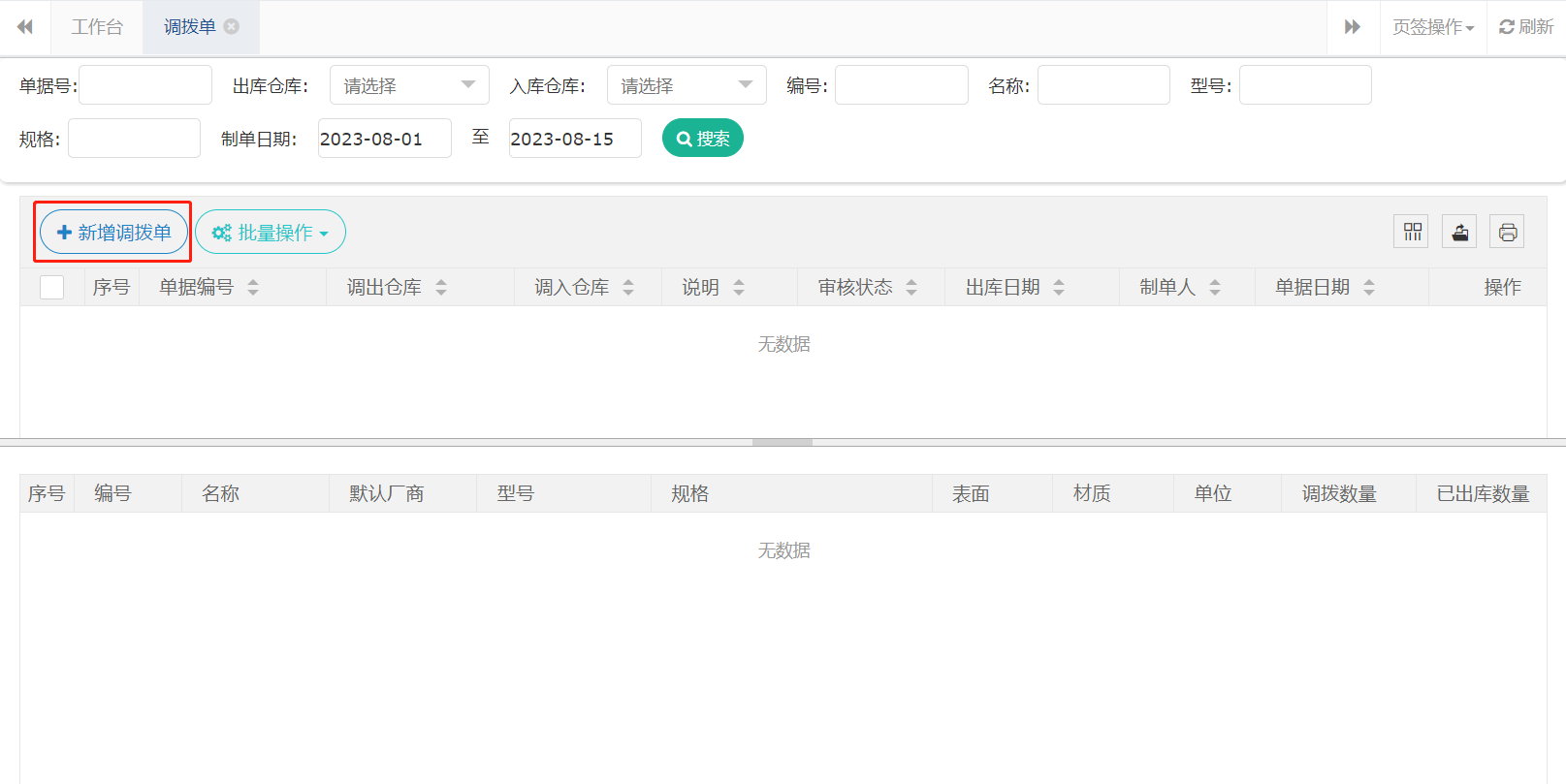Click the 单据号 input field
This screenshot has height=784, width=1566.
pyautogui.click(x=145, y=85)
